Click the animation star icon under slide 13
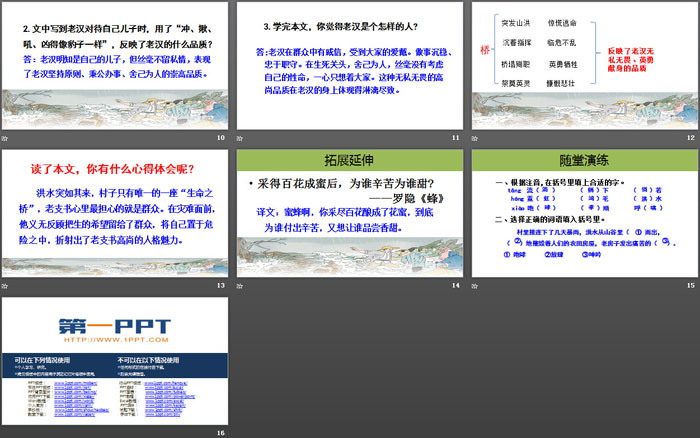This screenshot has width=700, height=438. [4, 286]
